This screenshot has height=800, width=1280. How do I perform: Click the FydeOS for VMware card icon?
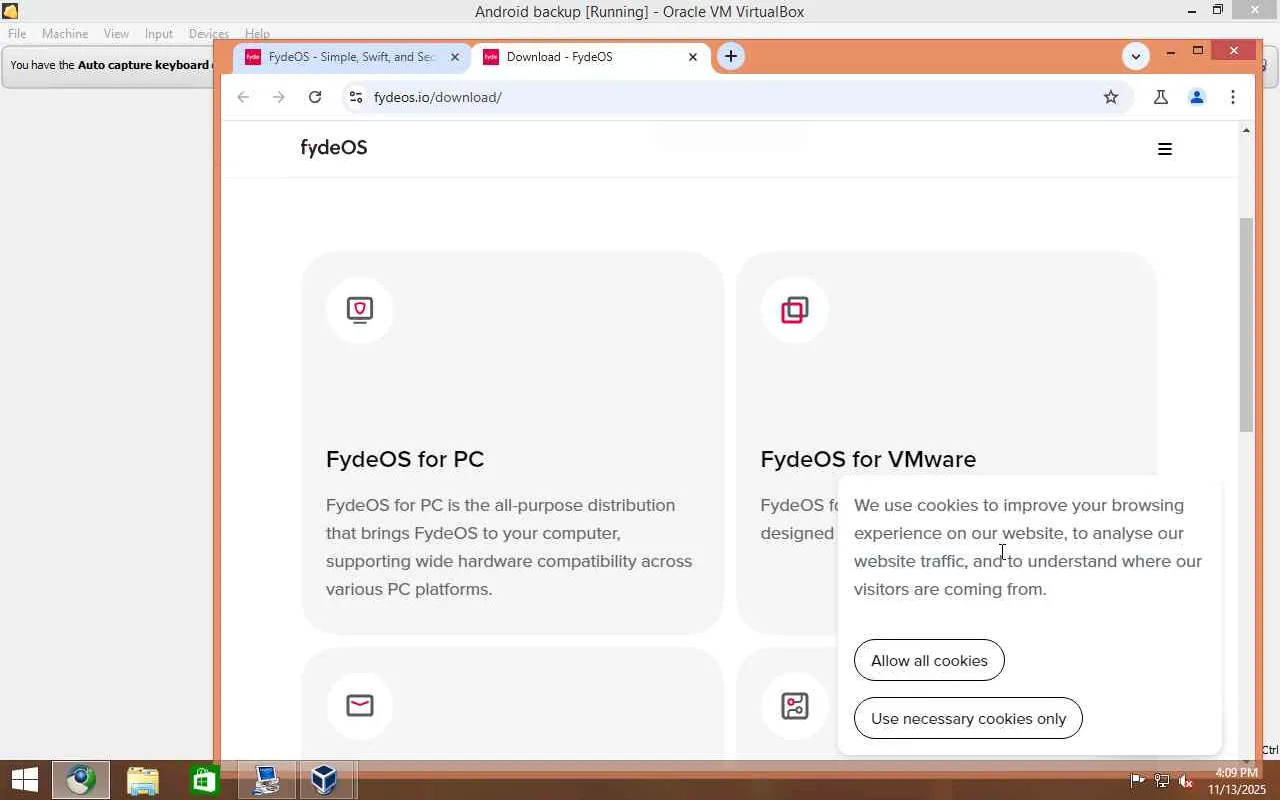(795, 310)
